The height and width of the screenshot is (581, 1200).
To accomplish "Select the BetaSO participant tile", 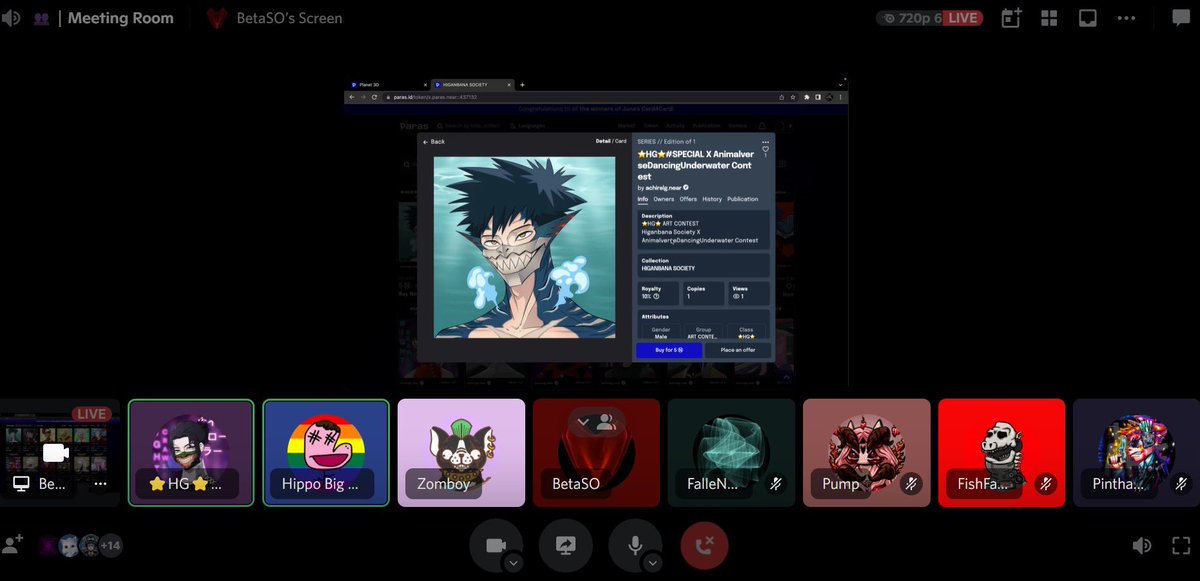I will point(596,453).
